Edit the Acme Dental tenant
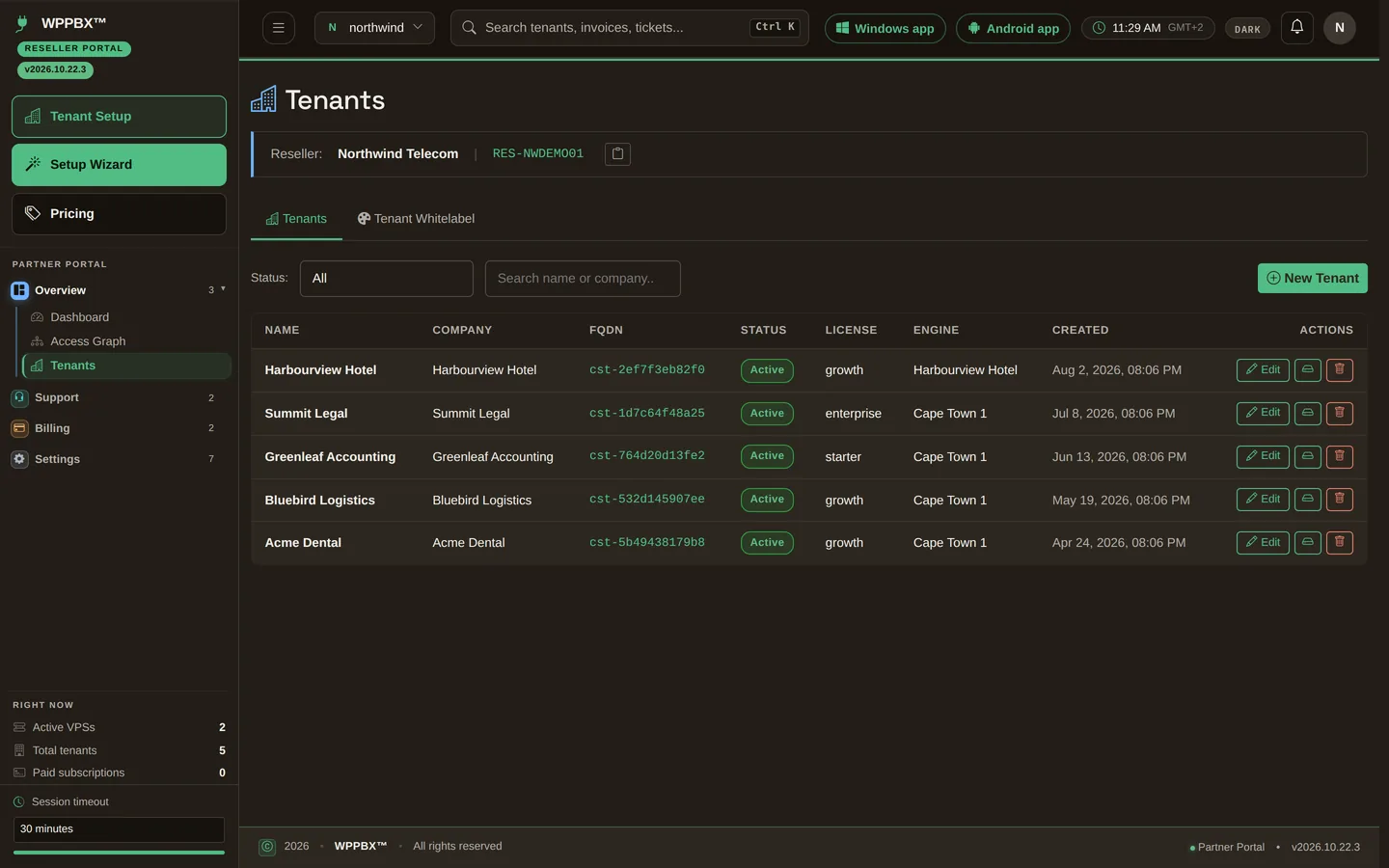The height and width of the screenshot is (868, 1389). (x=1263, y=543)
